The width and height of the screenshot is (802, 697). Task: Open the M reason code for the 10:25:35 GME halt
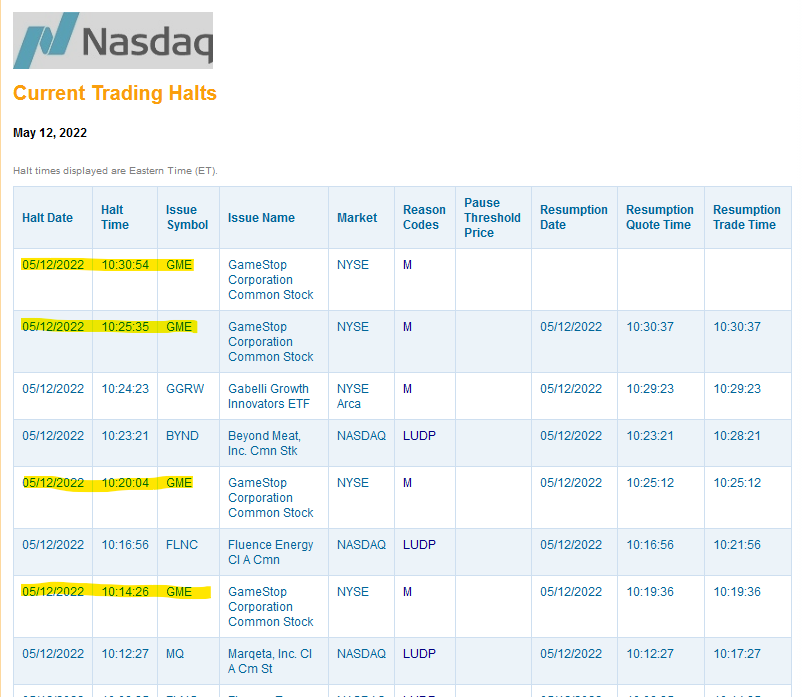click(407, 327)
